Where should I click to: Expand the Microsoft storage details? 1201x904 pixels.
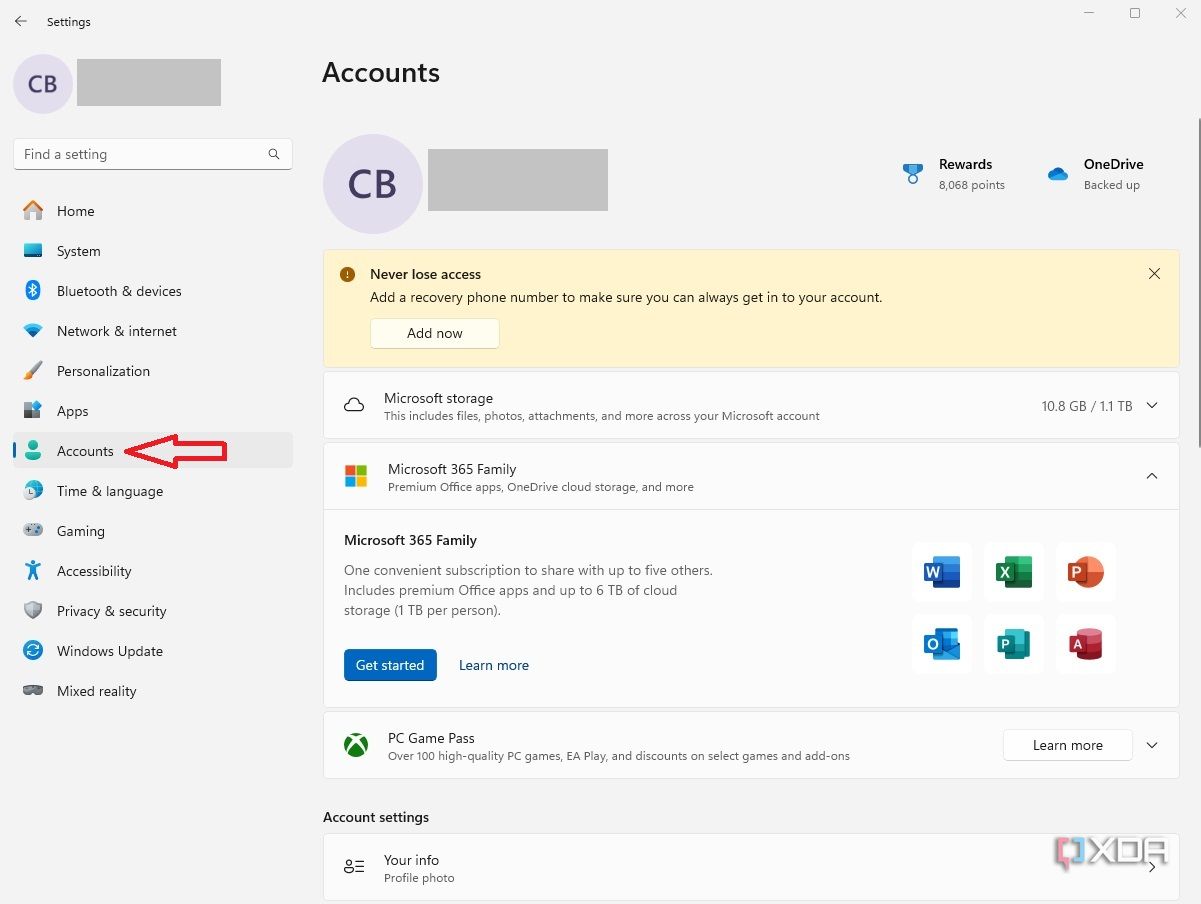[x=1152, y=405]
